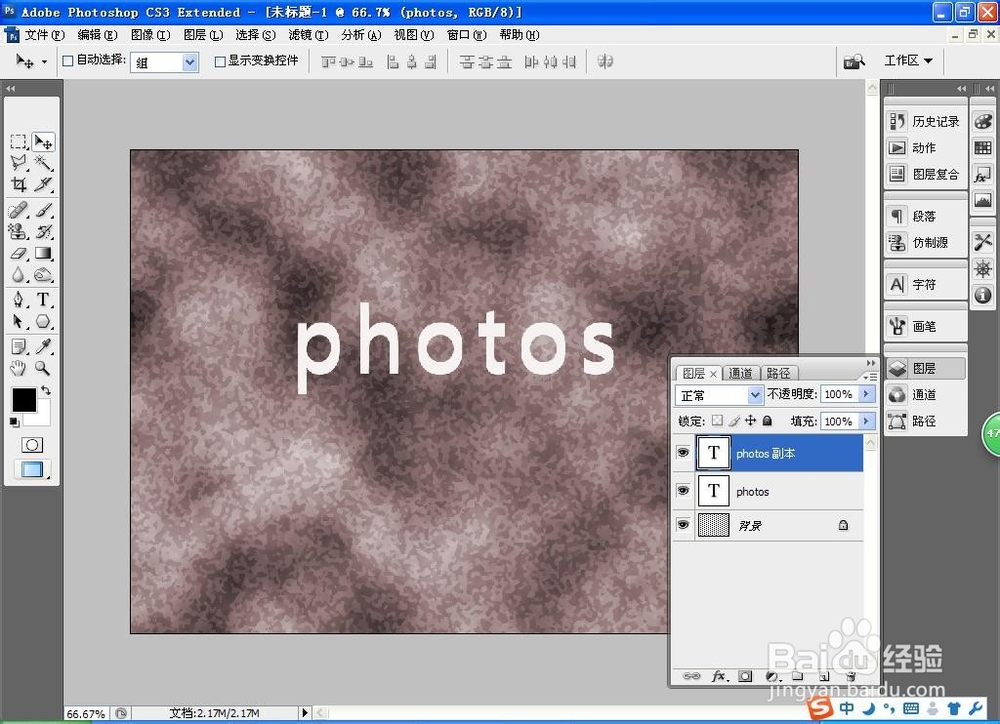Select the Blur tool
The width and height of the screenshot is (1000, 724).
pos(18,275)
